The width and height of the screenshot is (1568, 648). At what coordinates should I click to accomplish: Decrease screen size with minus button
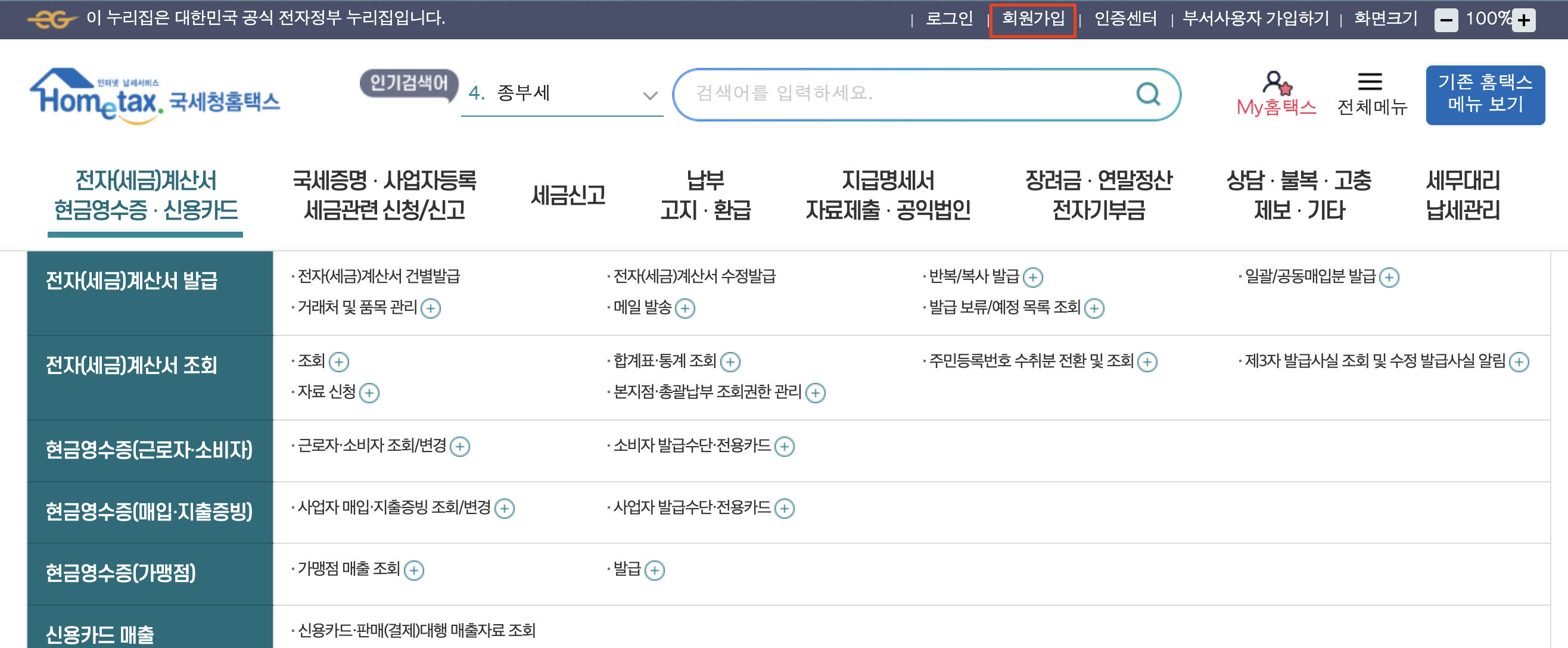point(1446,21)
